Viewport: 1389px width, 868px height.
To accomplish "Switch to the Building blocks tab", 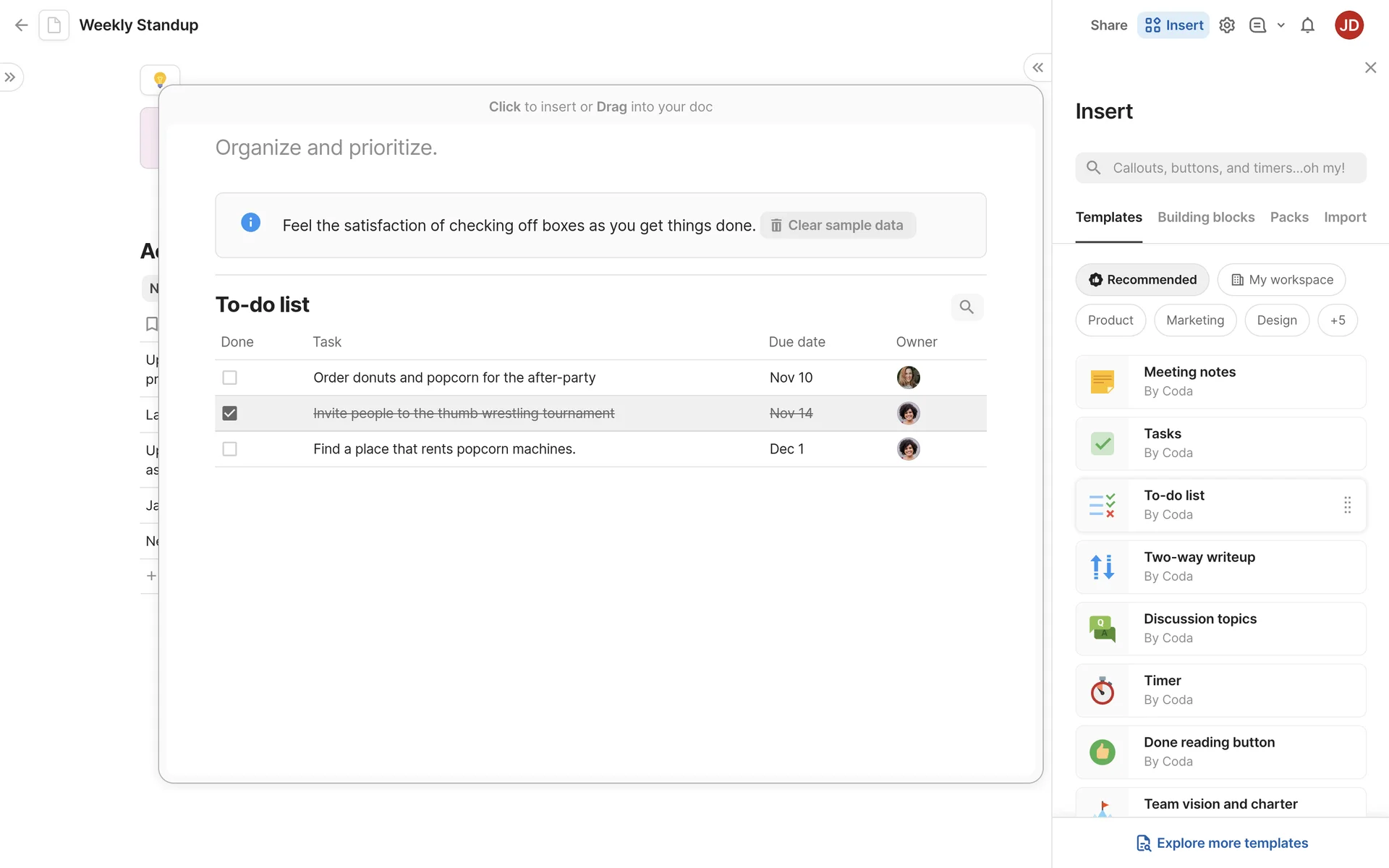I will (x=1206, y=217).
